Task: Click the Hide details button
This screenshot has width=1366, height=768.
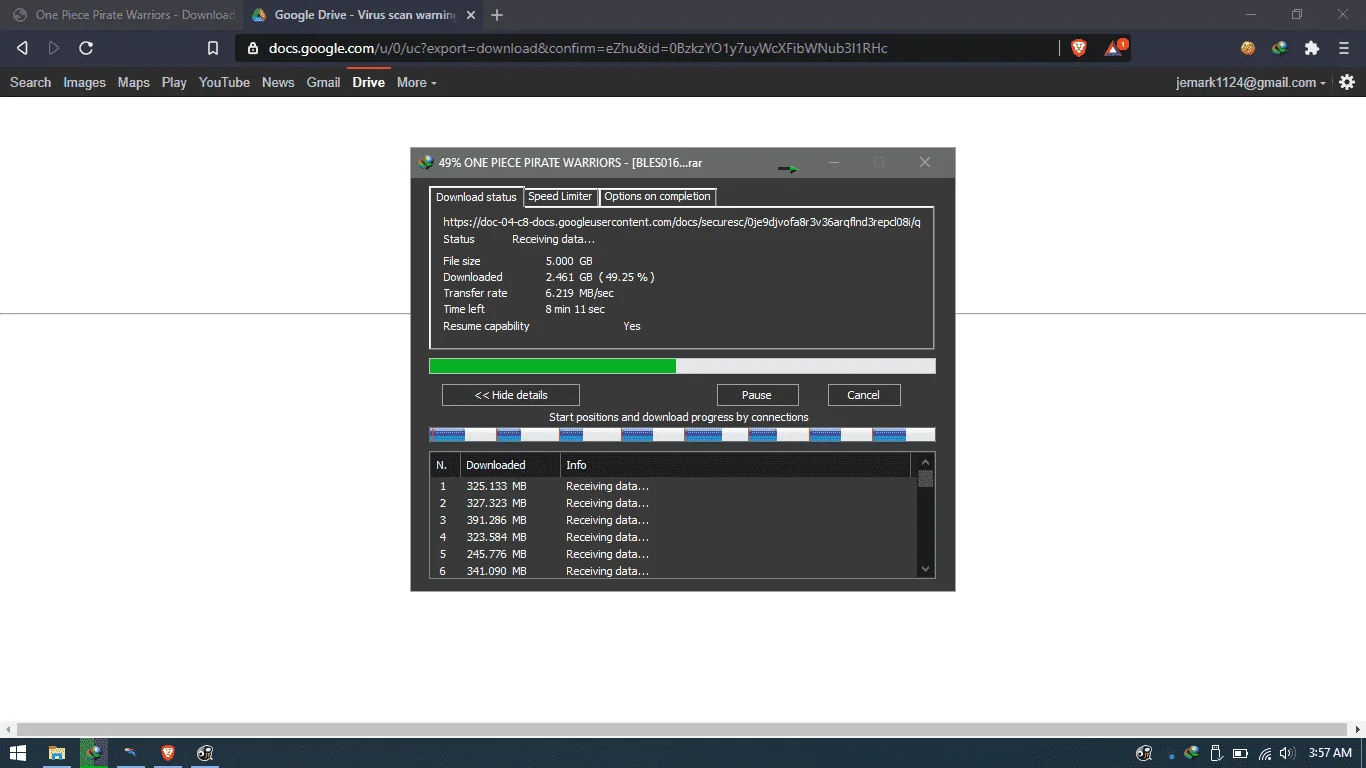Action: point(511,395)
